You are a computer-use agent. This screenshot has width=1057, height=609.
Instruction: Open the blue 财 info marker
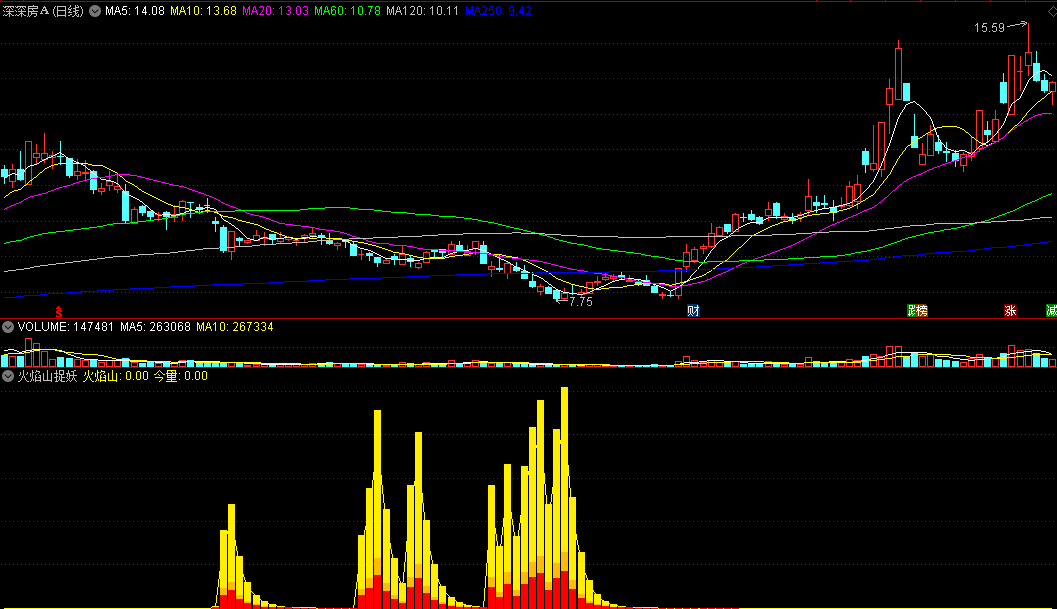[x=693, y=311]
